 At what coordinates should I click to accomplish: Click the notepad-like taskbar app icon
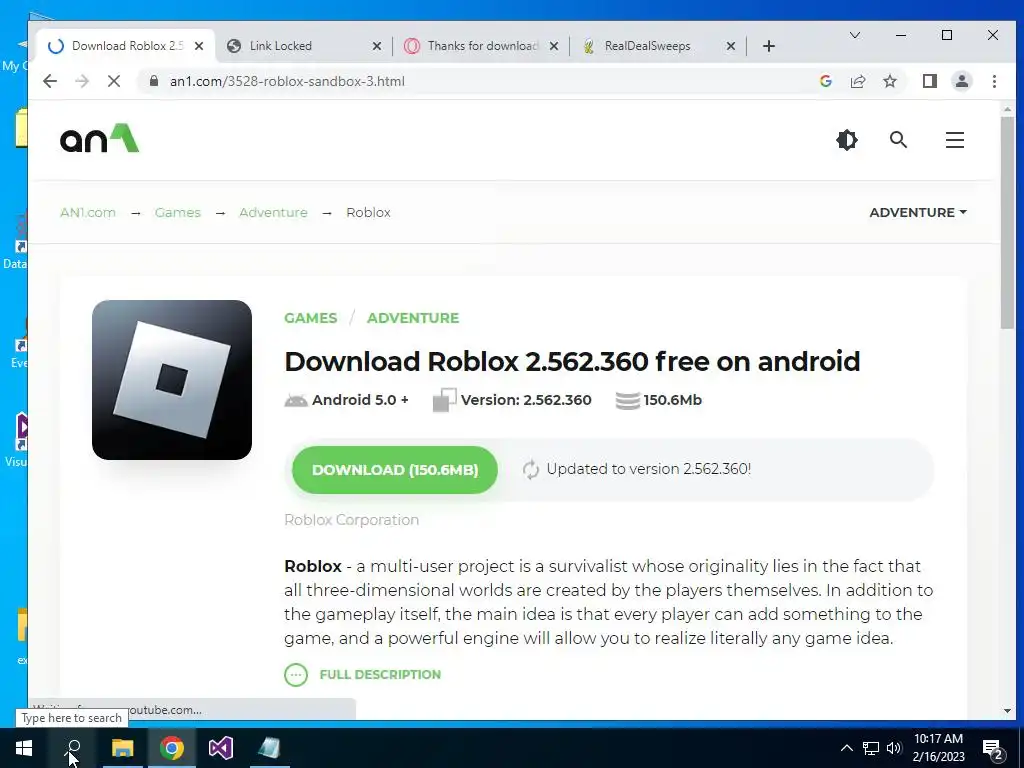click(269, 748)
